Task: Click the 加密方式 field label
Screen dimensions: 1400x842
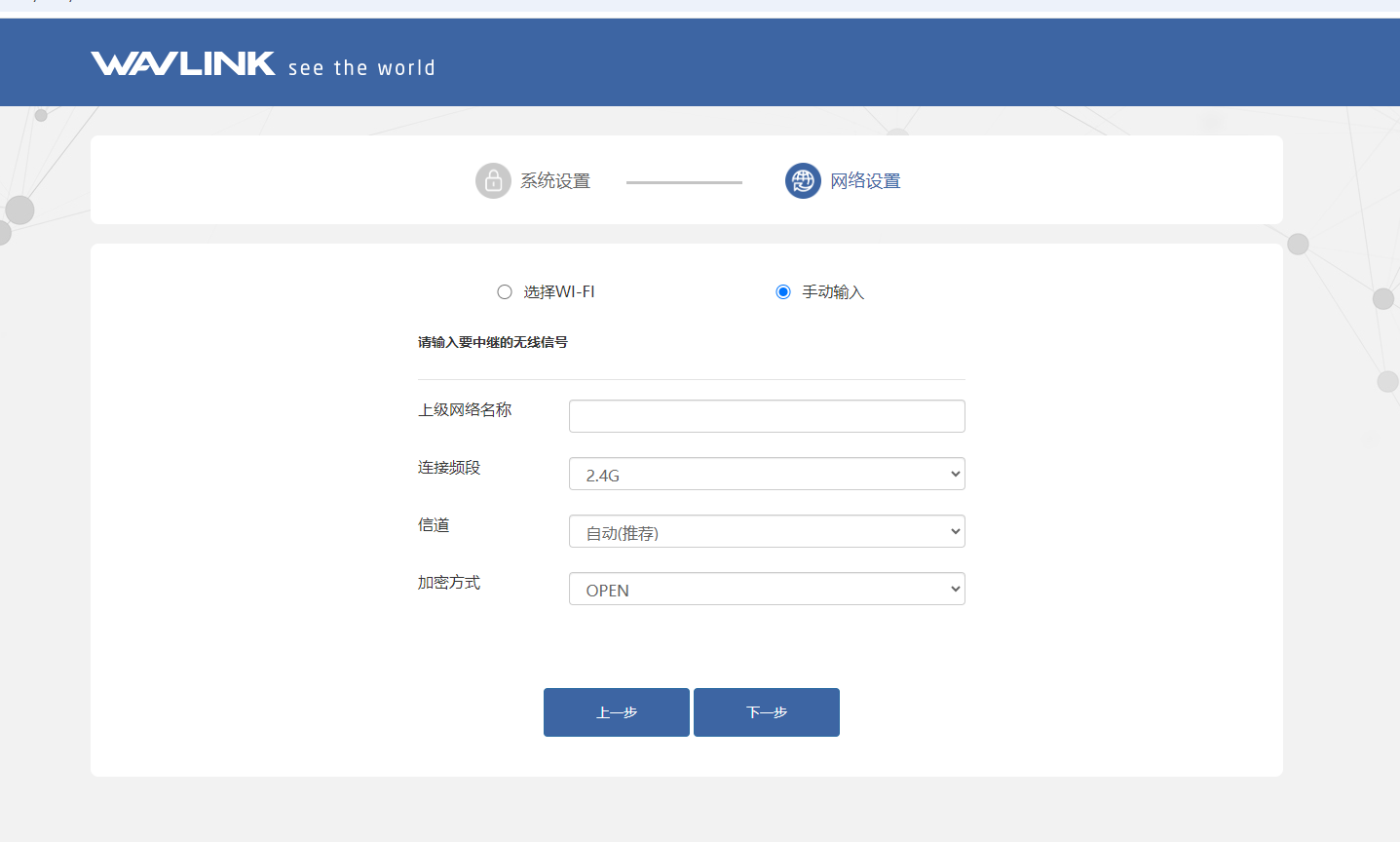Action: pyautogui.click(x=449, y=582)
